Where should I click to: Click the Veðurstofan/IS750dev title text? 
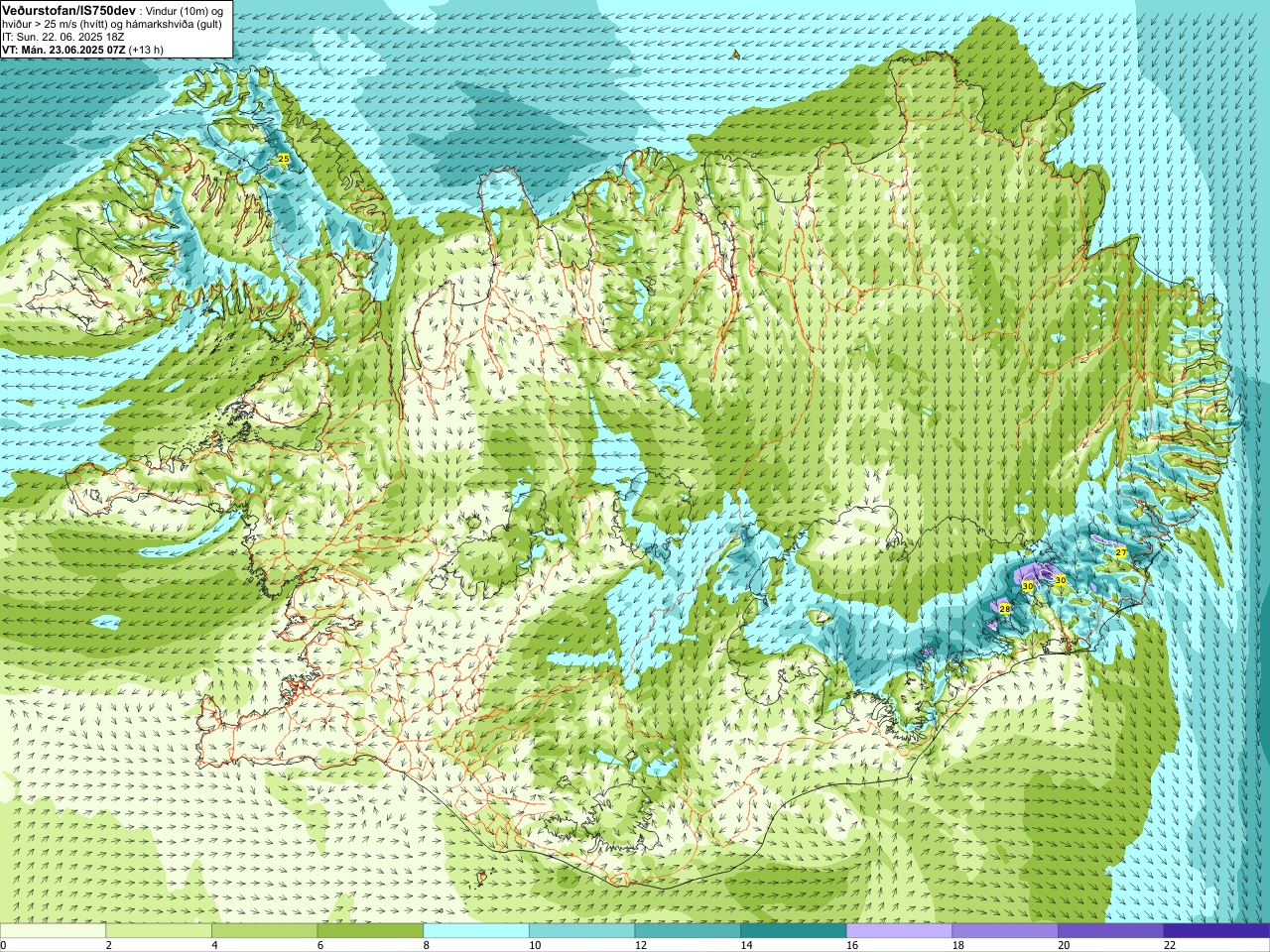pyautogui.click(x=68, y=10)
